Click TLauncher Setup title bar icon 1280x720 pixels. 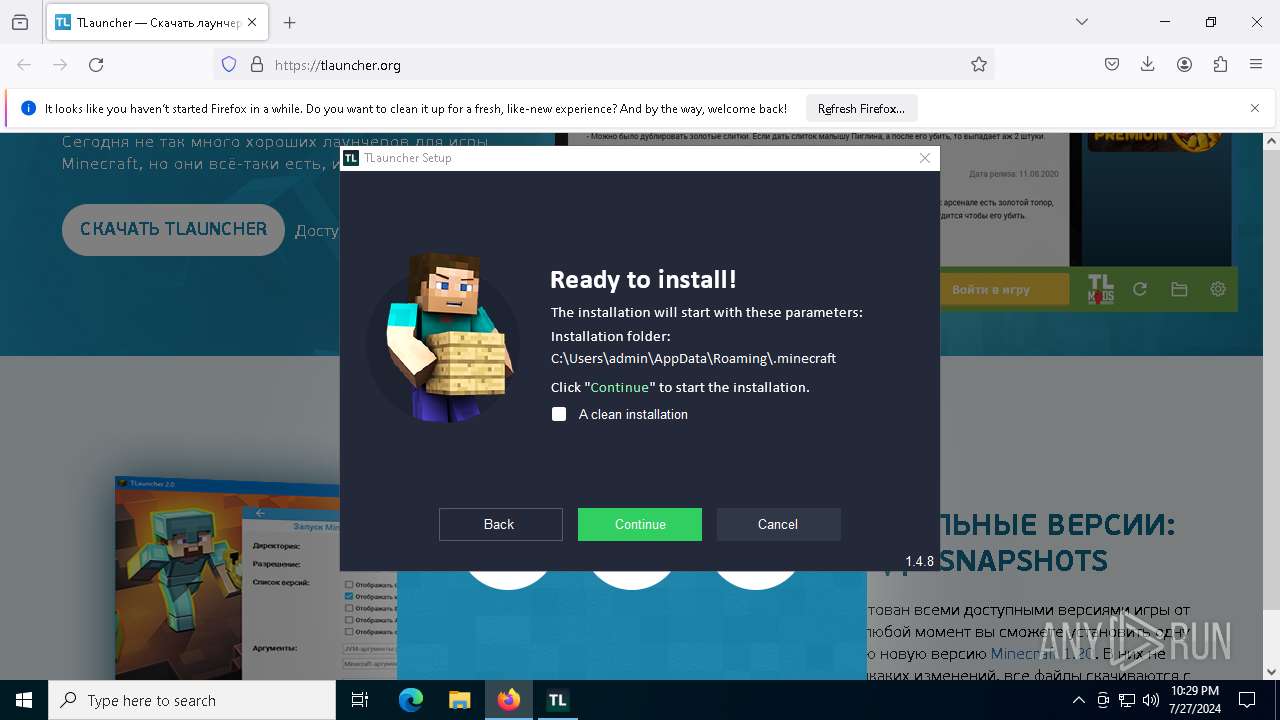click(x=351, y=158)
